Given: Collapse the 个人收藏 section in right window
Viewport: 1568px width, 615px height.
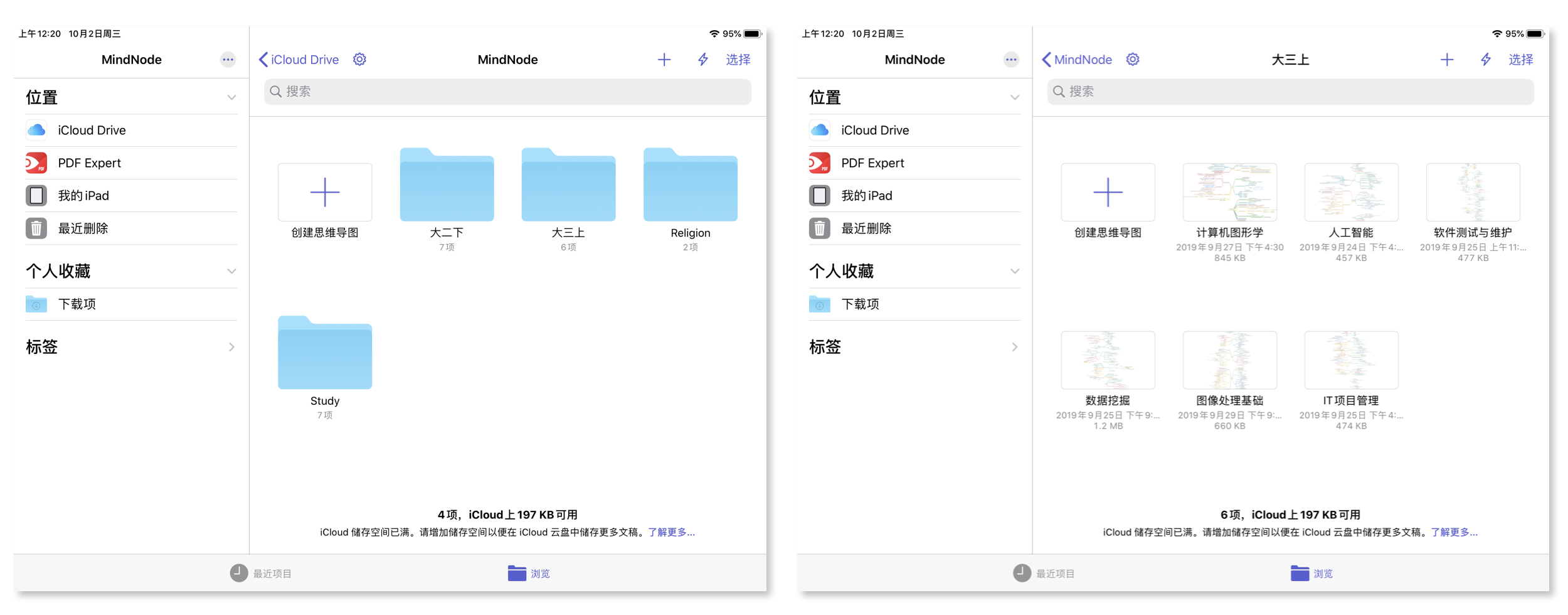Looking at the screenshot, I should (x=1014, y=271).
